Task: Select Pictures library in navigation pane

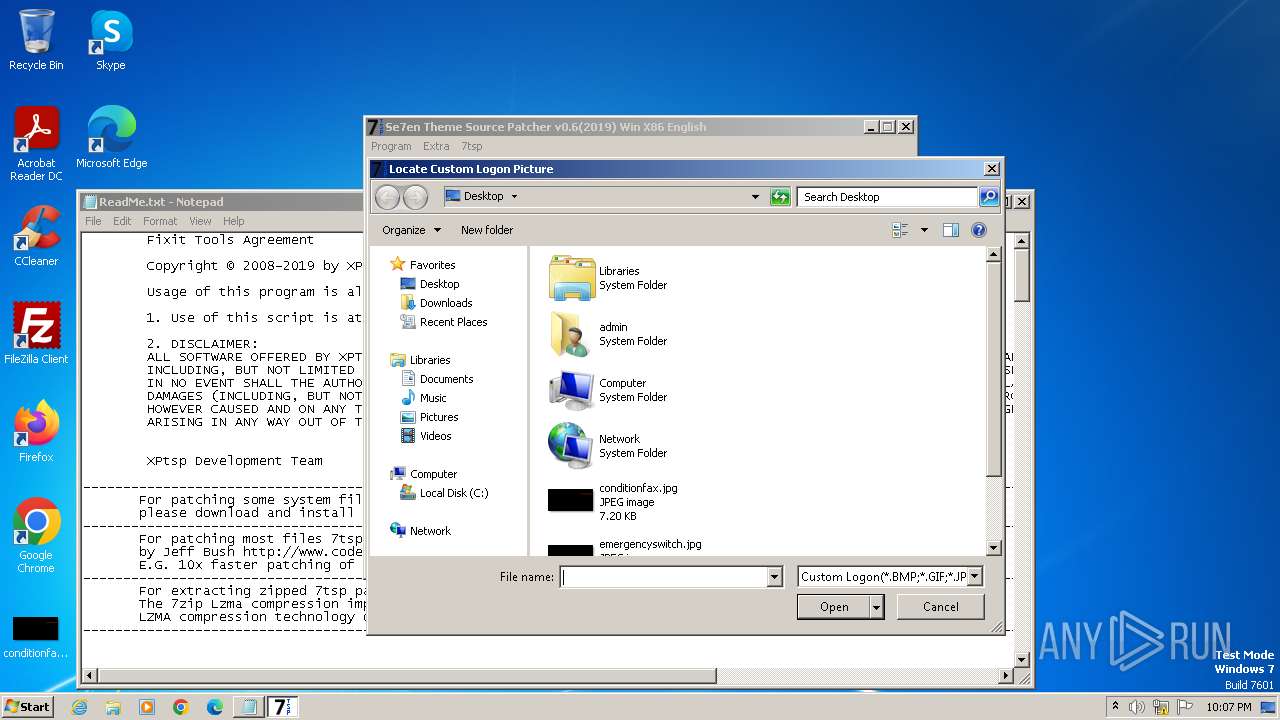Action: coord(439,417)
